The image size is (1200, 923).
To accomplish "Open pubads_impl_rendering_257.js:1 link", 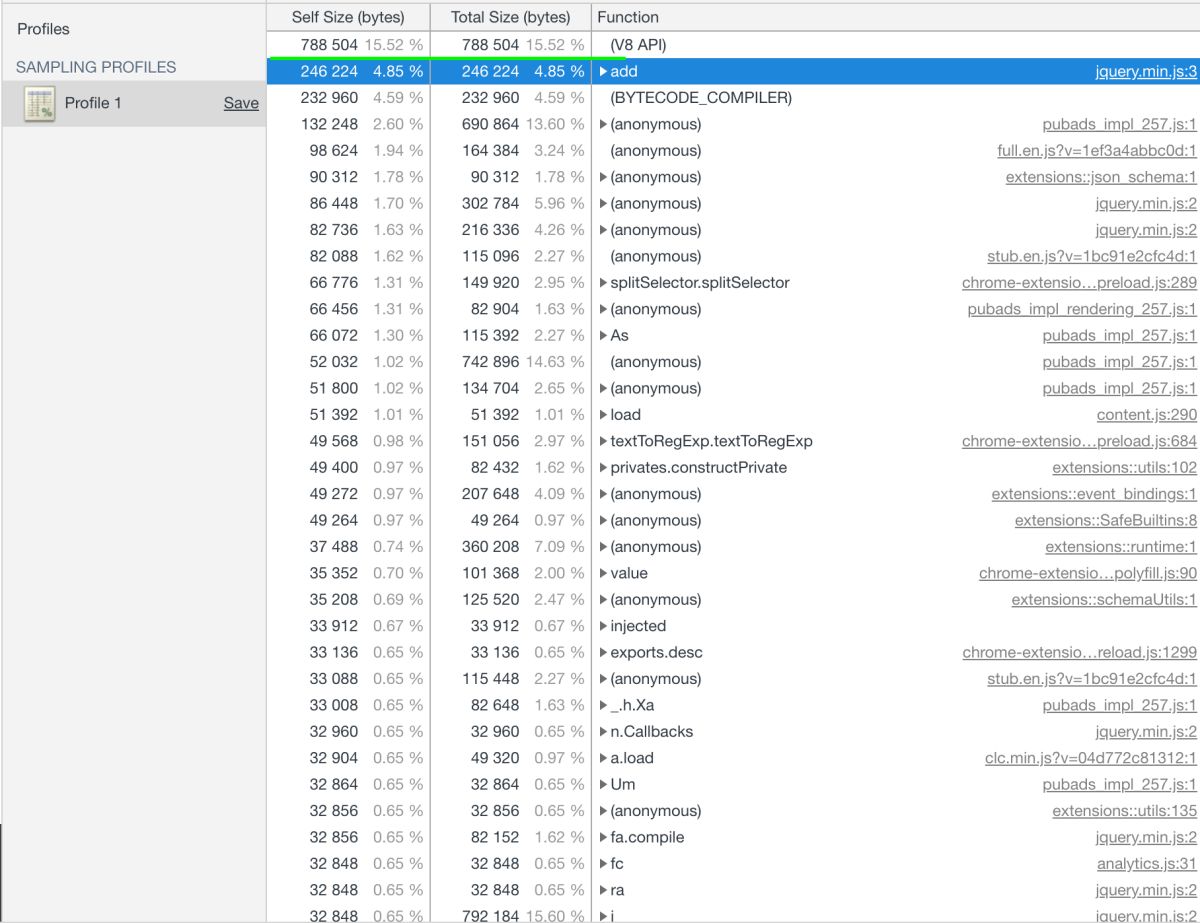I will click(x=1082, y=309).
